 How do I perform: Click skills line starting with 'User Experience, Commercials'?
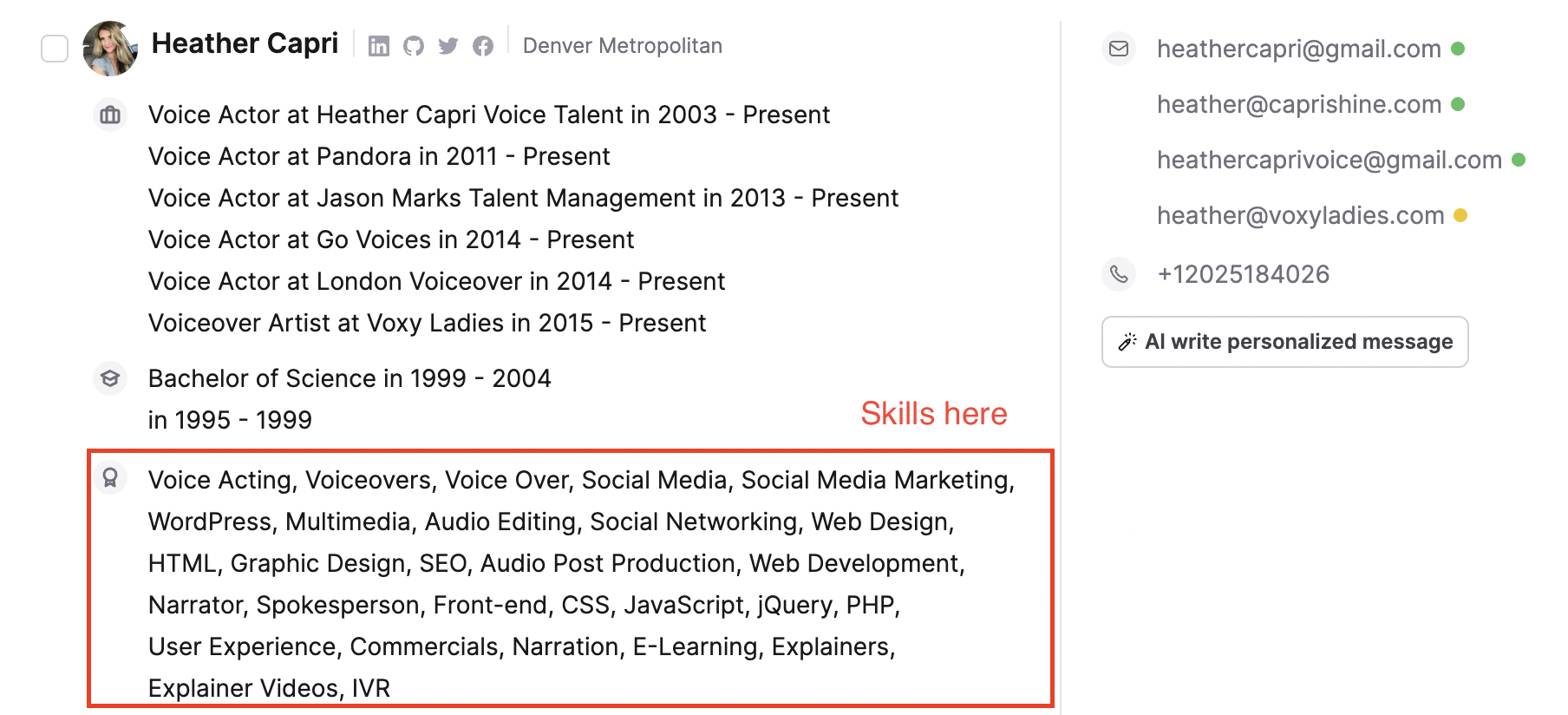tap(521, 646)
